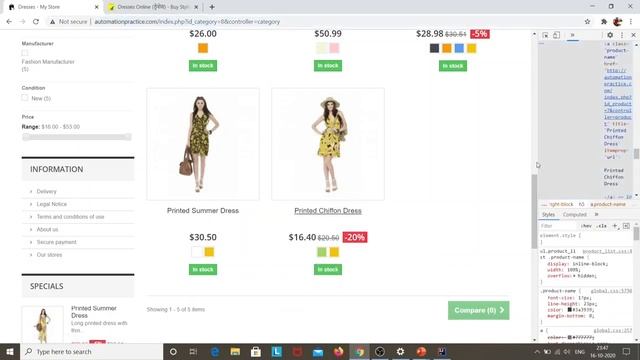Show hidden system tray icons
Viewport: 640px width, 360px height.
point(537,351)
